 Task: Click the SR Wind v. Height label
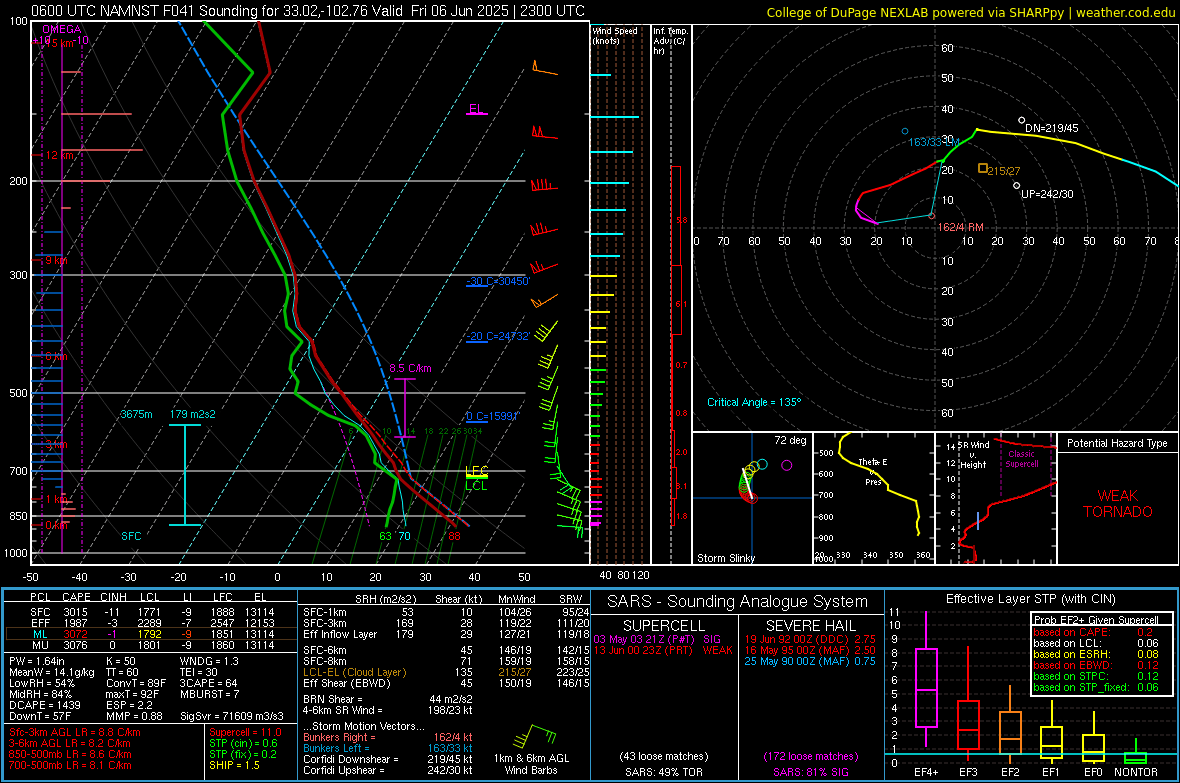(x=973, y=455)
